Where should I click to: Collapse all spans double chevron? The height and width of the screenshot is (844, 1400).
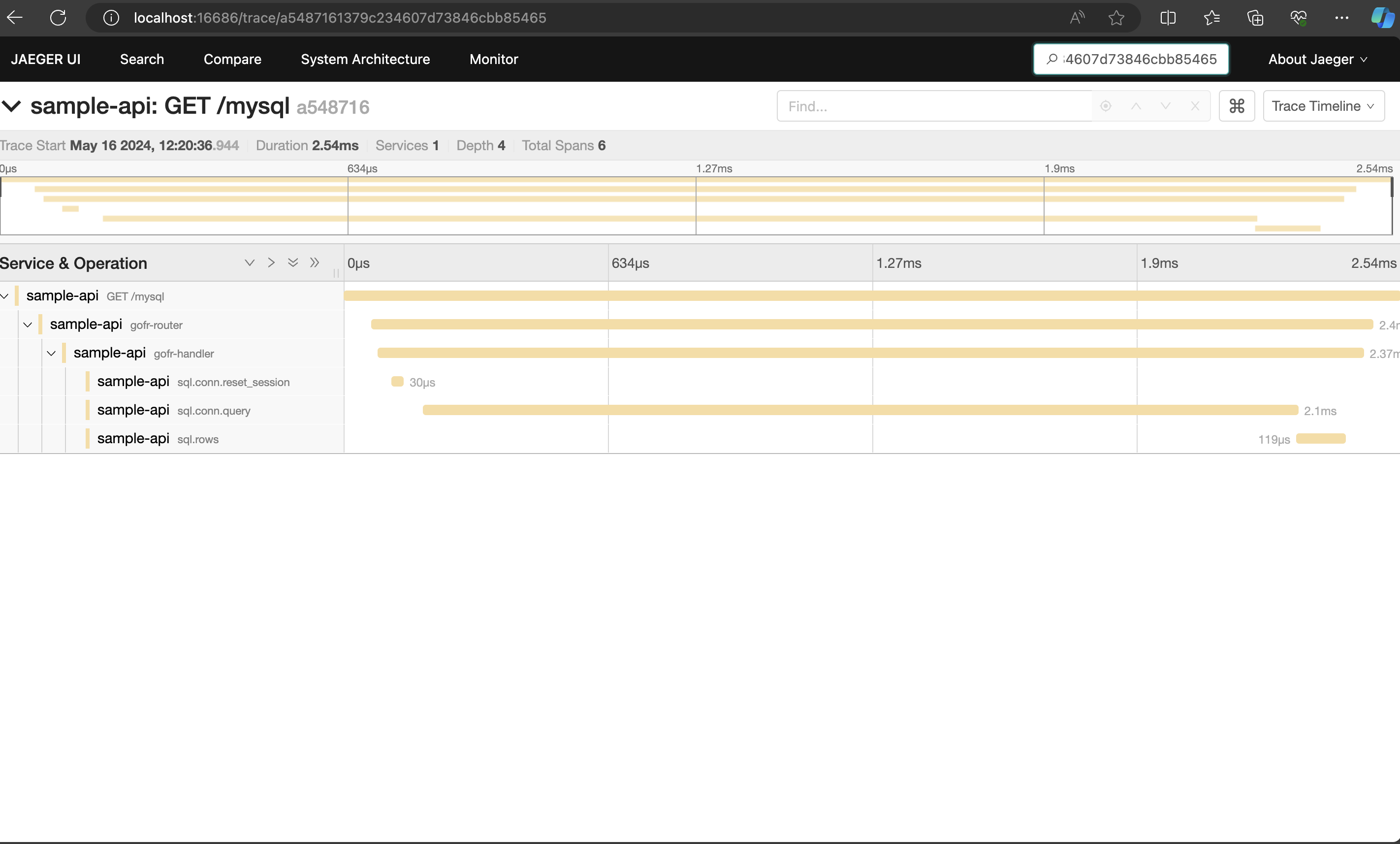point(314,262)
